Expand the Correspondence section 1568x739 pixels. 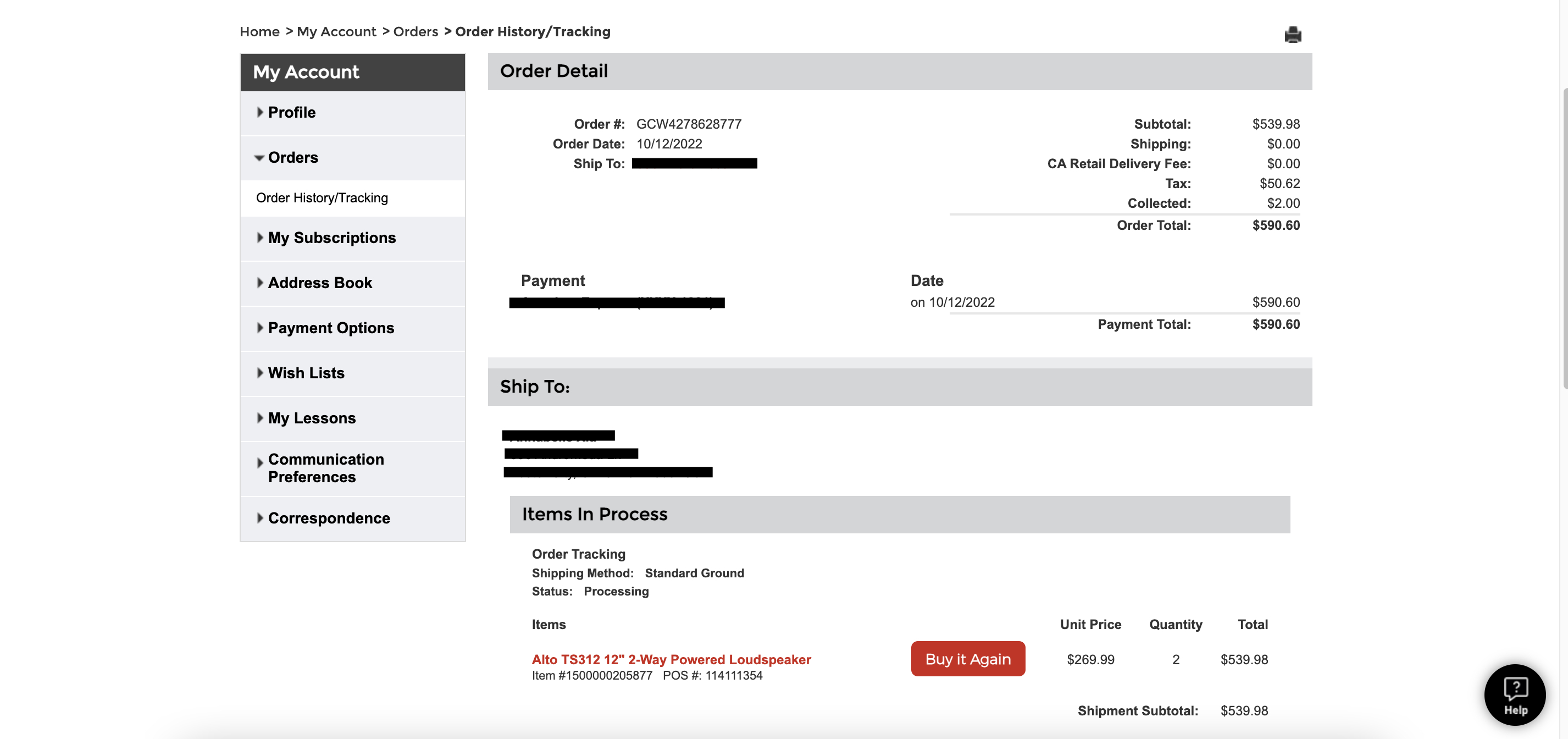coord(329,518)
